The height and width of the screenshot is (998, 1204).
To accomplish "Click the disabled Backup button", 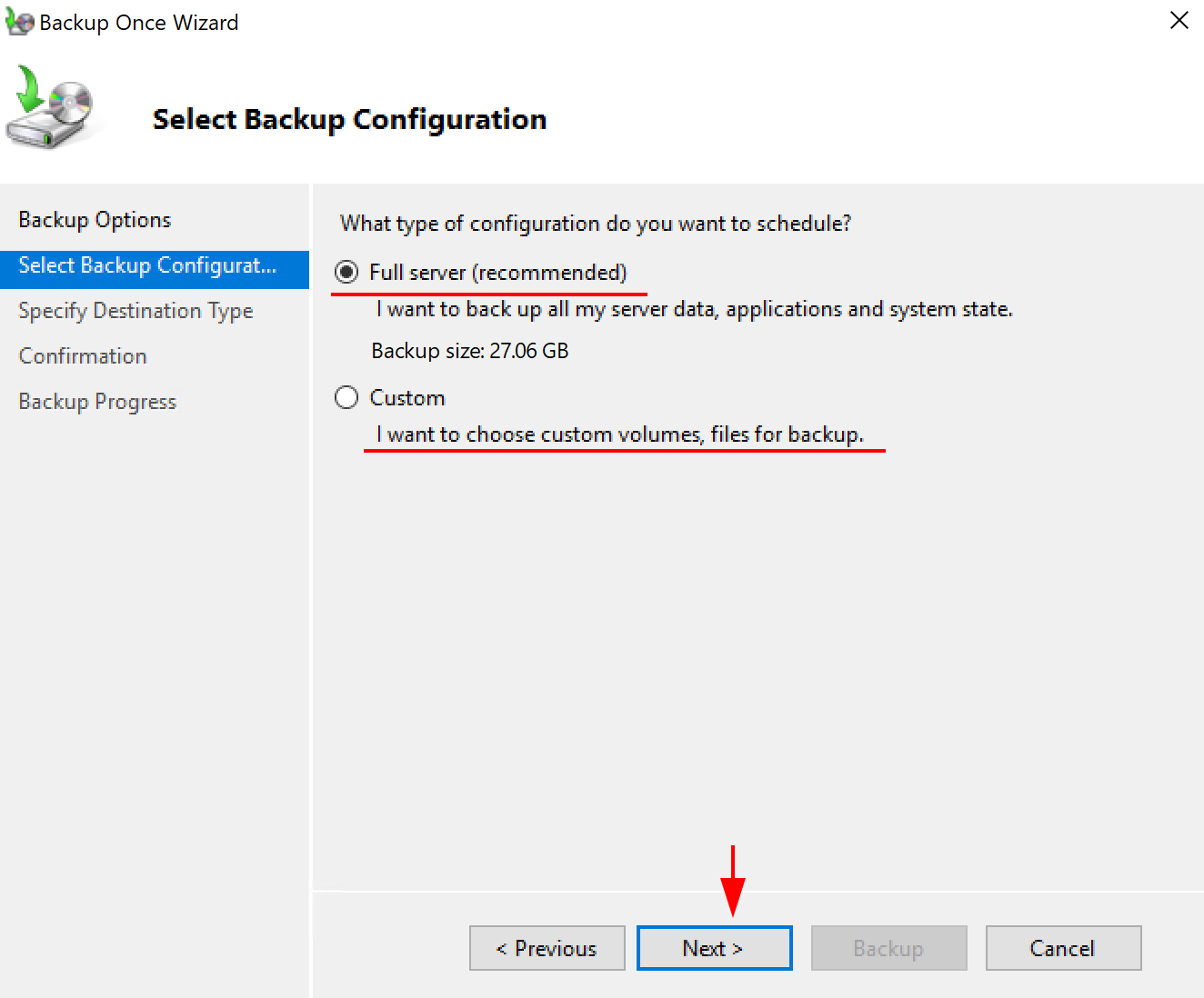I will pos(888,947).
